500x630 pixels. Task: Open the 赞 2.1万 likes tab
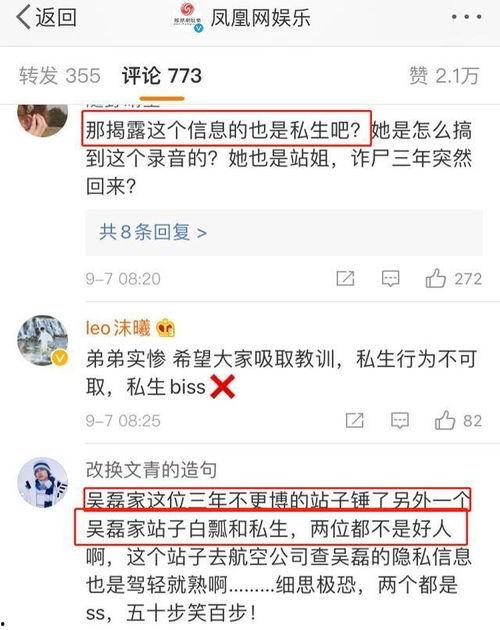point(444,76)
